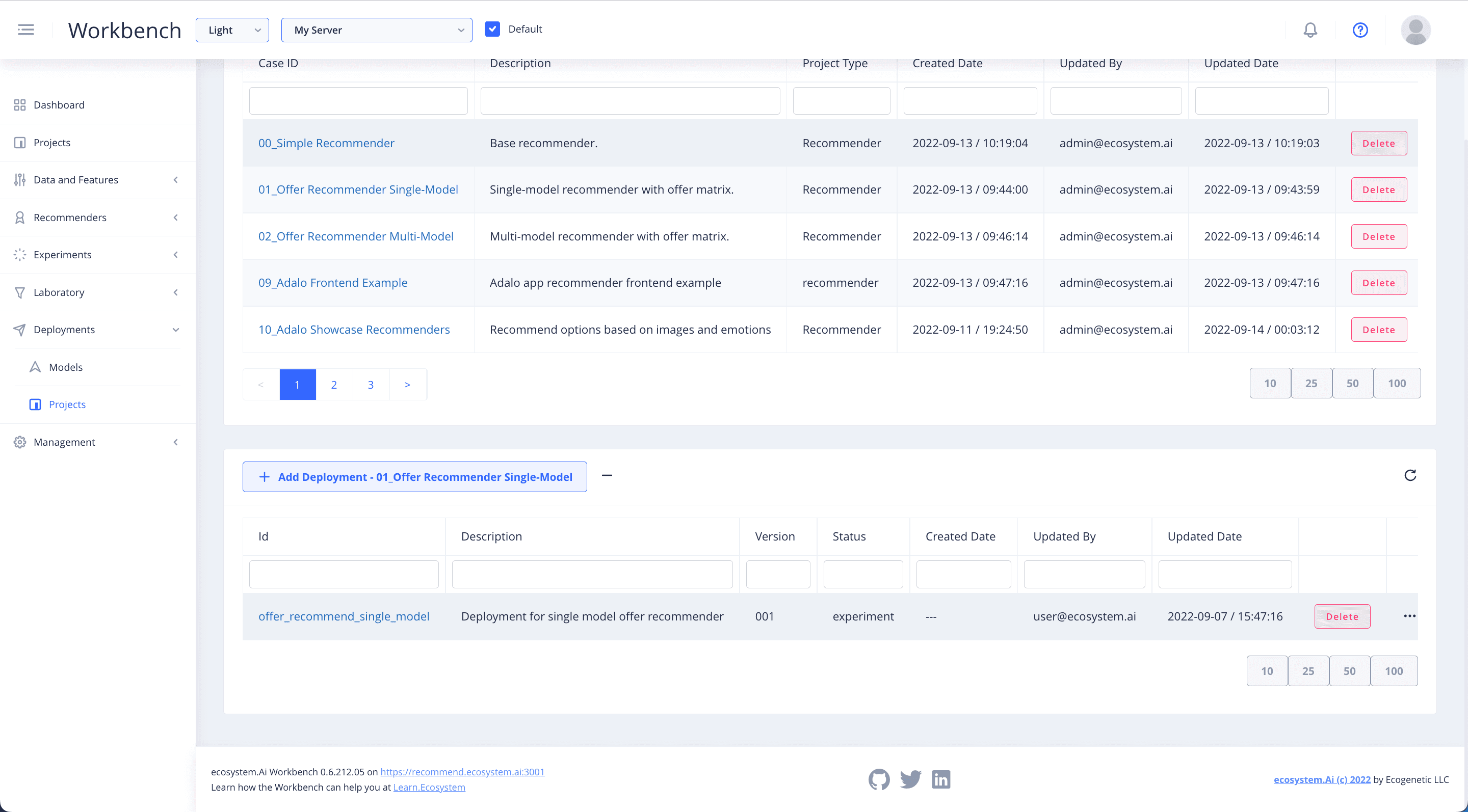Open the GitHub icon in footer
The image size is (1468, 812).
coord(879,779)
